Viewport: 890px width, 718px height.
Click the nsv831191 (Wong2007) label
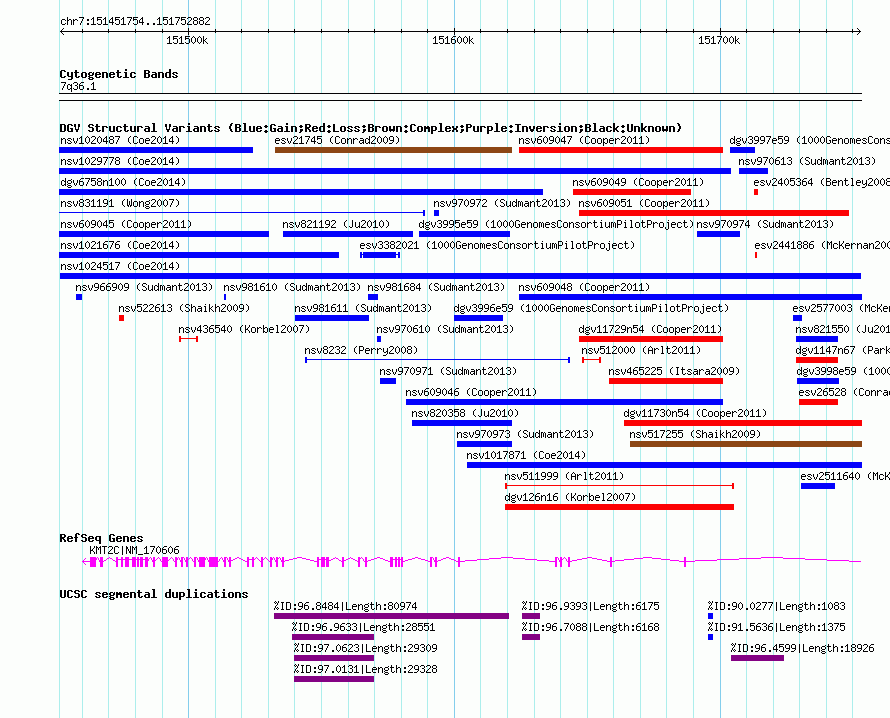click(x=120, y=203)
